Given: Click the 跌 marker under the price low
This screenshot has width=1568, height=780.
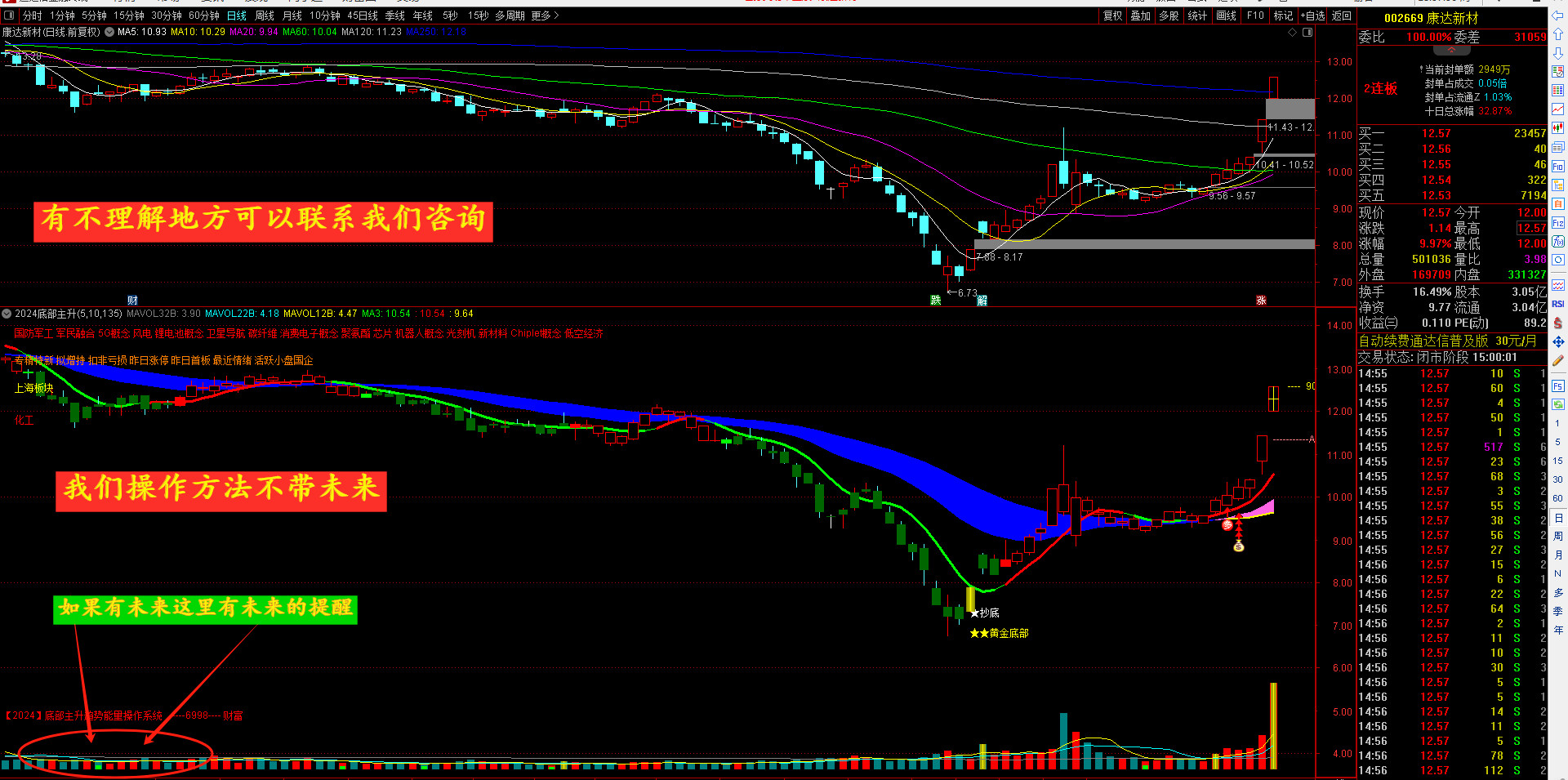Looking at the screenshot, I should (935, 301).
